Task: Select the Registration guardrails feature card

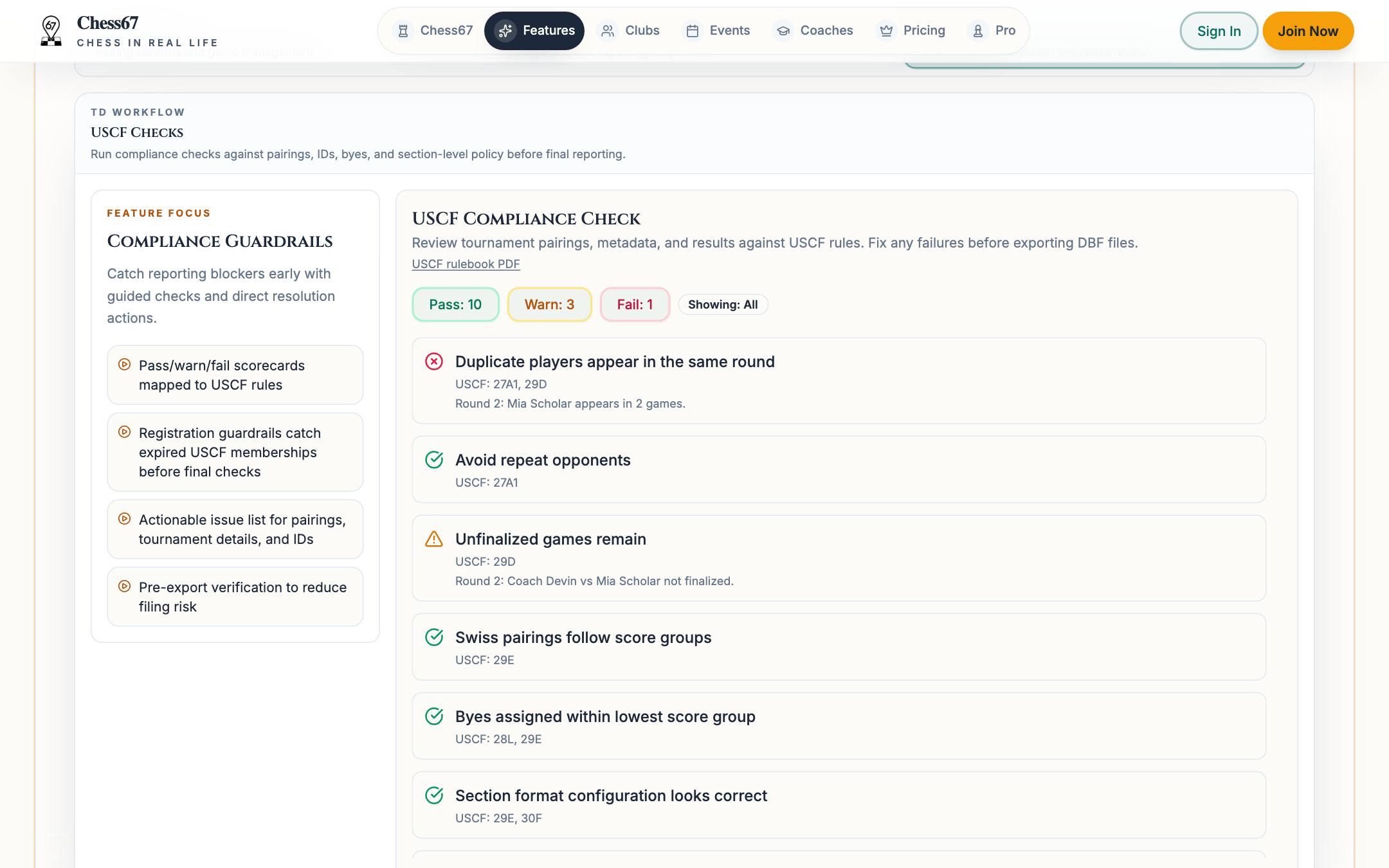Action: tap(235, 452)
